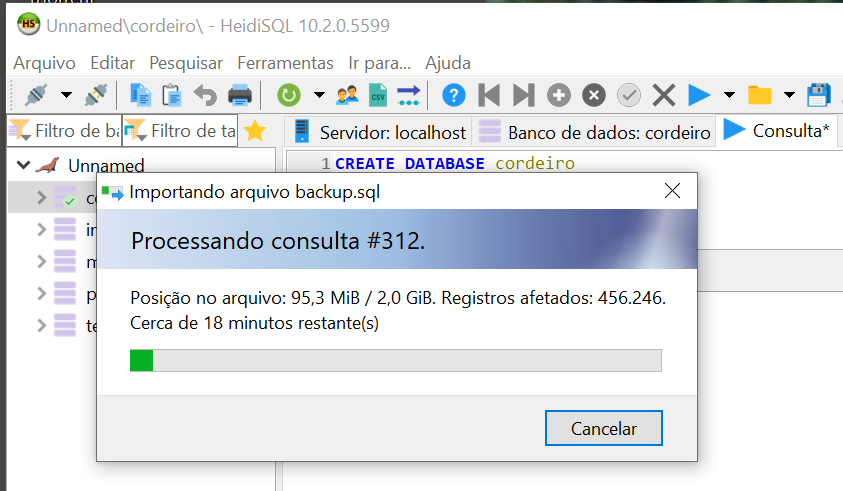Collapse the Unnamed session tree node
Screen dimensions: 843x491
point(24,165)
